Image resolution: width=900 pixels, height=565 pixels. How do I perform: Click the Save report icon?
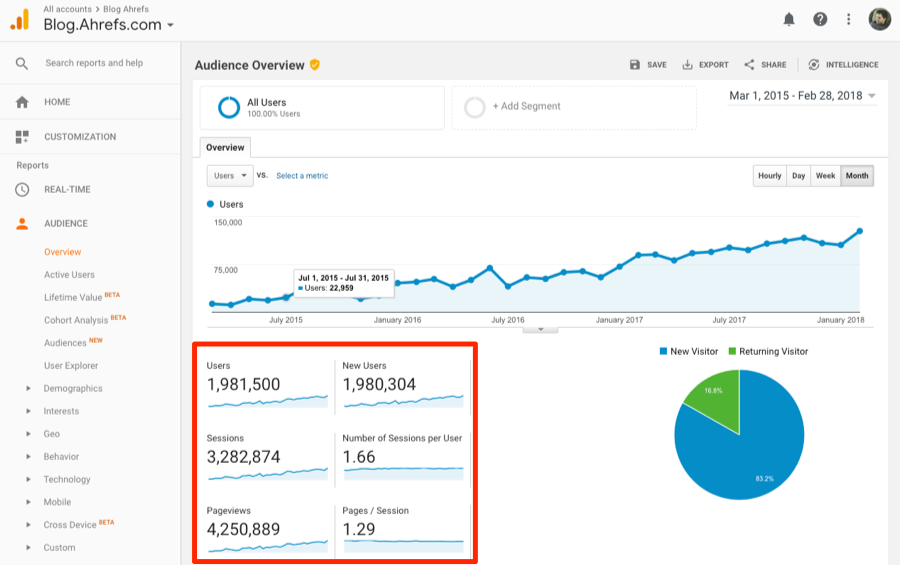point(647,65)
